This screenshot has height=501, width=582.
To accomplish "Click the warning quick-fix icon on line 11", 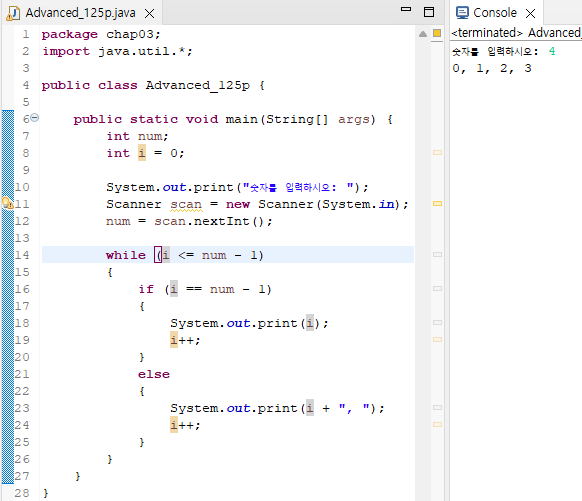I will (x=7, y=203).
